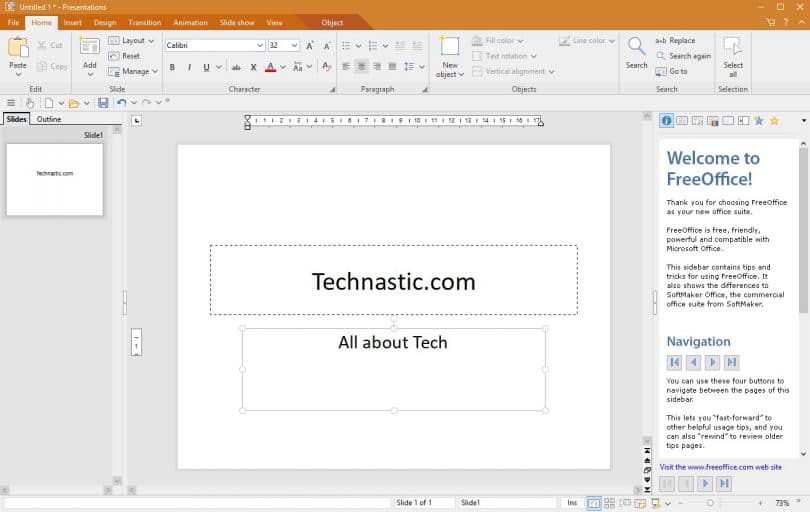This screenshot has height=512, width=810.
Task: Click sidebar Navigation last page button
Action: (731, 362)
